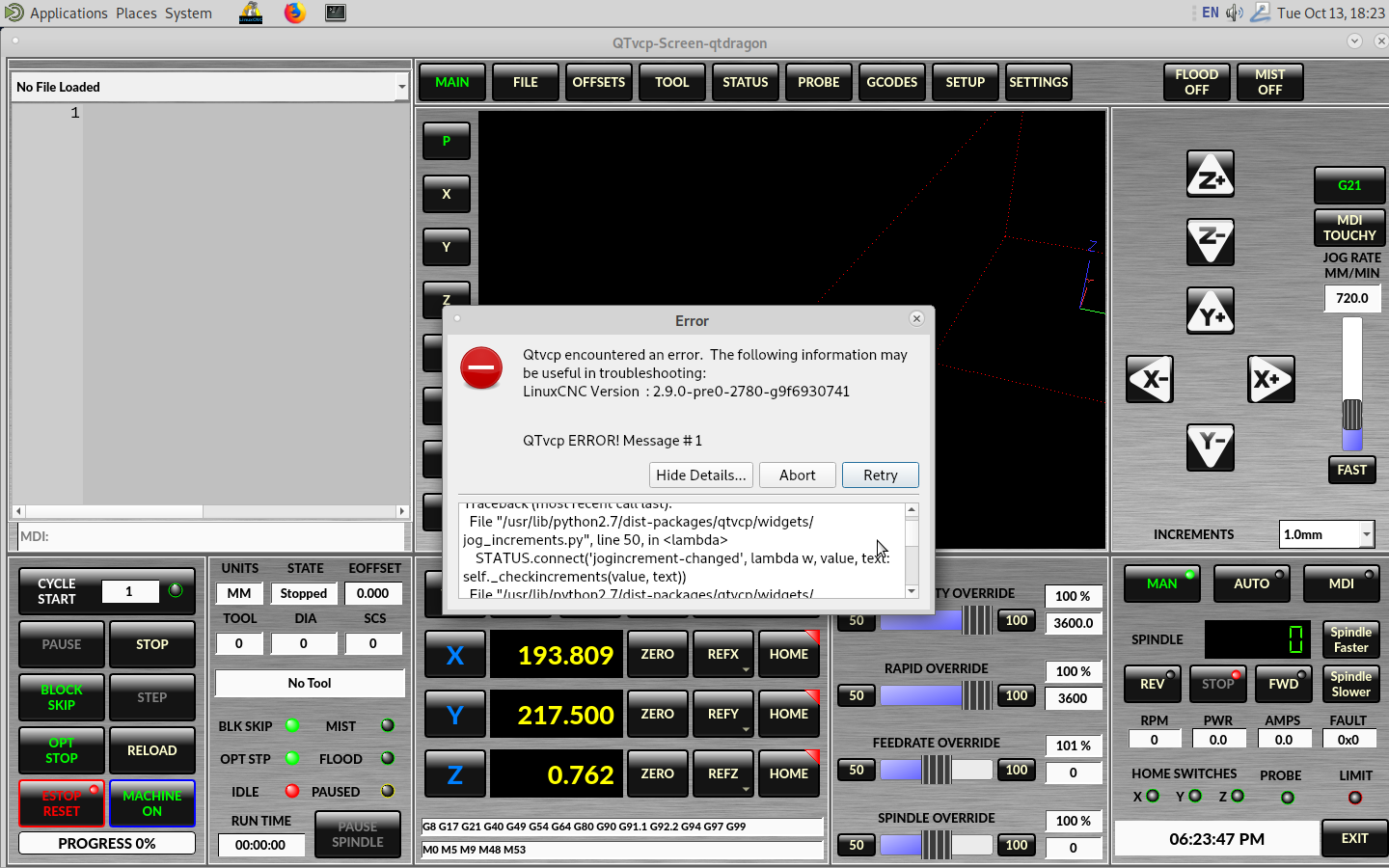Click EXIT button
This screenshot has width=1389, height=868.
point(1355,838)
